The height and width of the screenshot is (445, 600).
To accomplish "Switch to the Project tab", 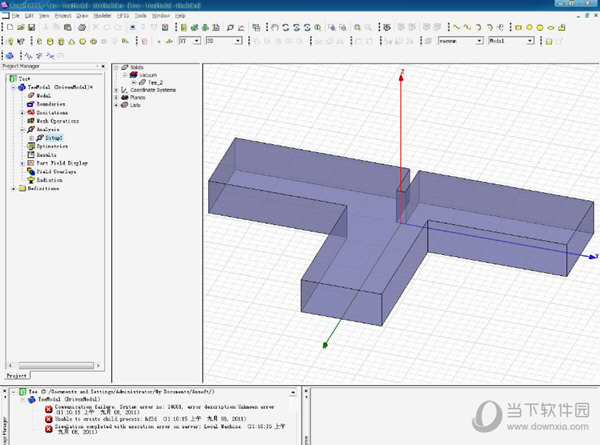I will [17, 376].
